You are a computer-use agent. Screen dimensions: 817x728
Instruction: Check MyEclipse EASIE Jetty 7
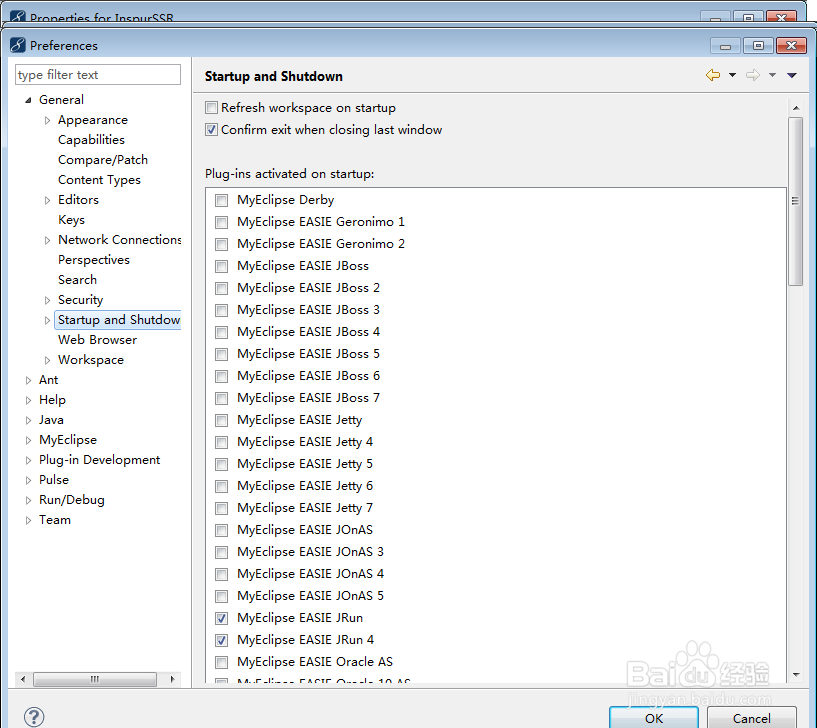[221, 508]
